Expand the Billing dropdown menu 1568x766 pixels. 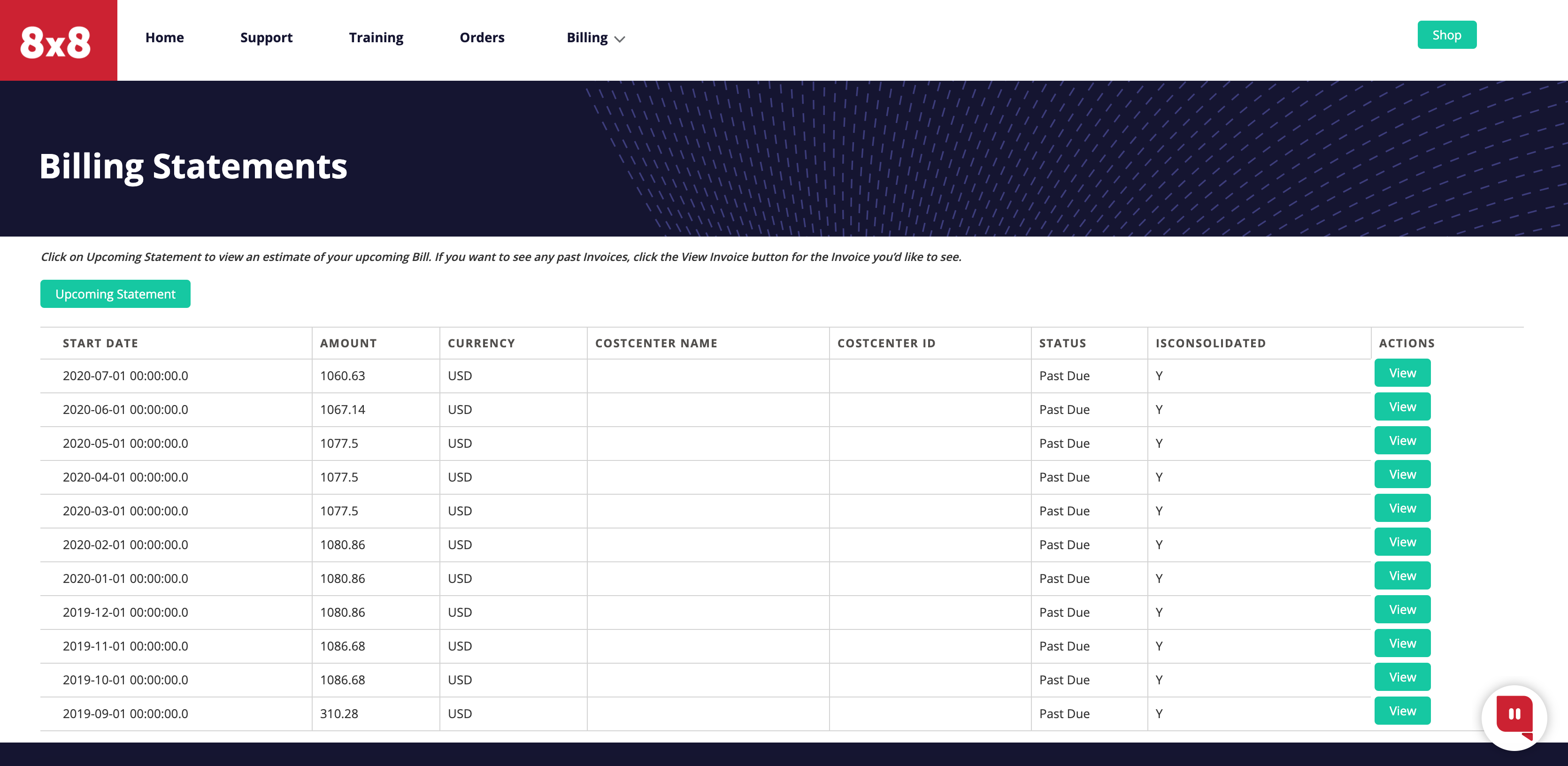coord(595,38)
